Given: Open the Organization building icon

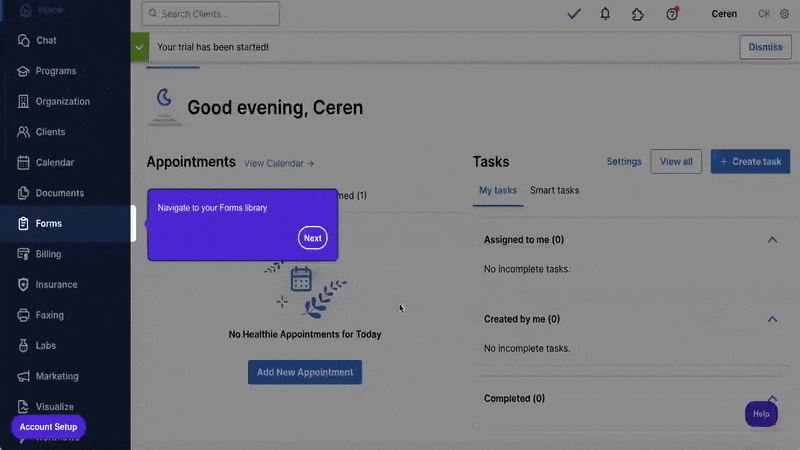Looking at the screenshot, I should click(23, 102).
